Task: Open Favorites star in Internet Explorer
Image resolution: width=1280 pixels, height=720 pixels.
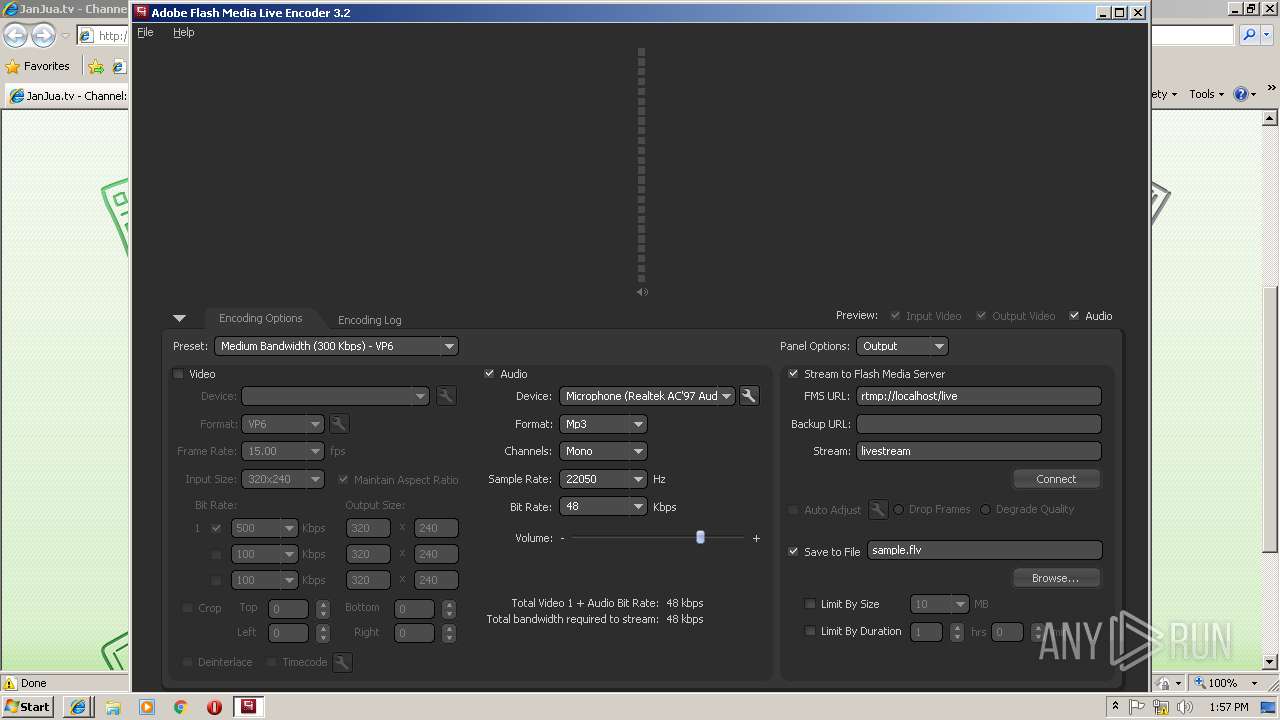Action: 13,66
